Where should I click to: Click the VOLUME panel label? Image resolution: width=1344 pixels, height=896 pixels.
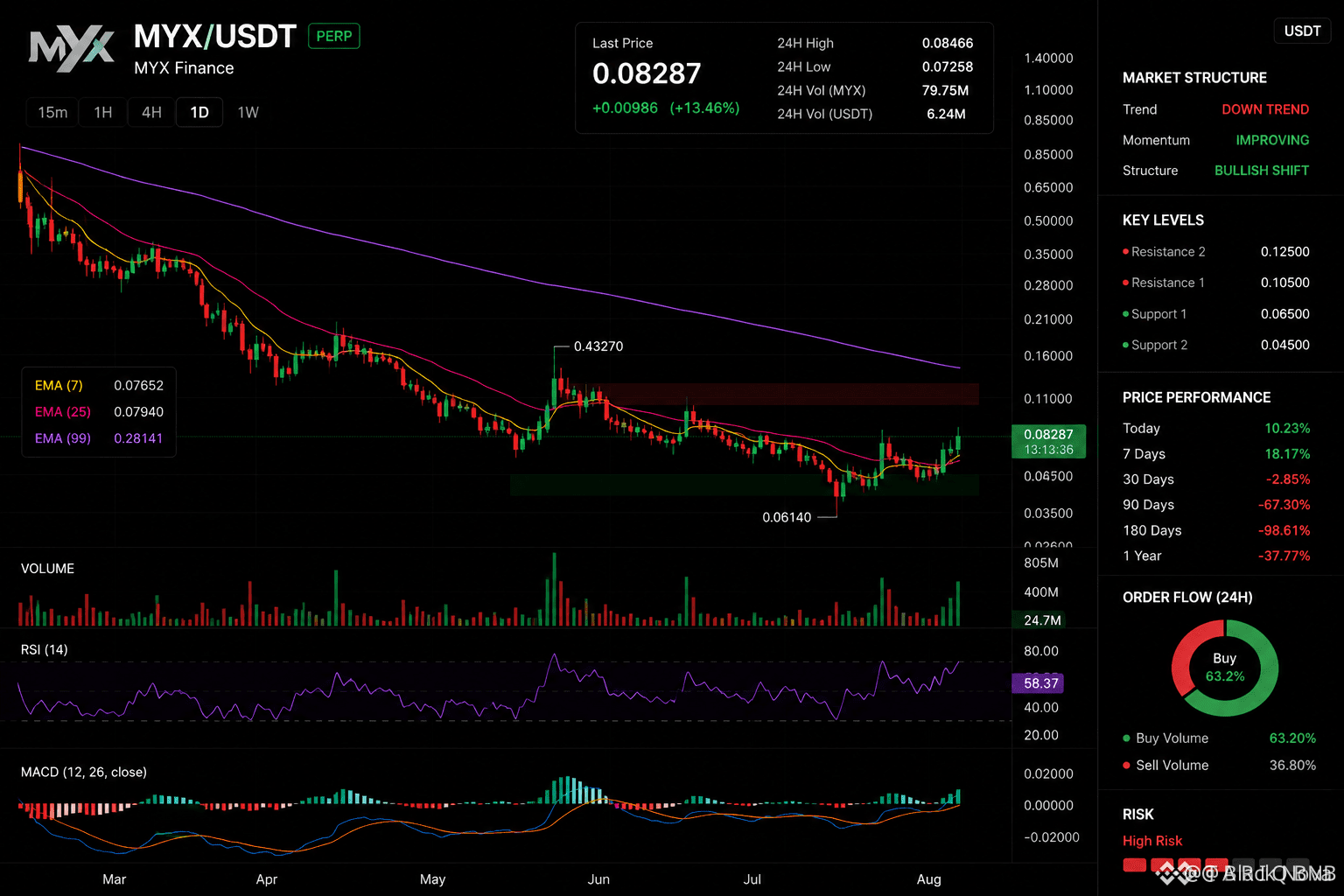47,569
